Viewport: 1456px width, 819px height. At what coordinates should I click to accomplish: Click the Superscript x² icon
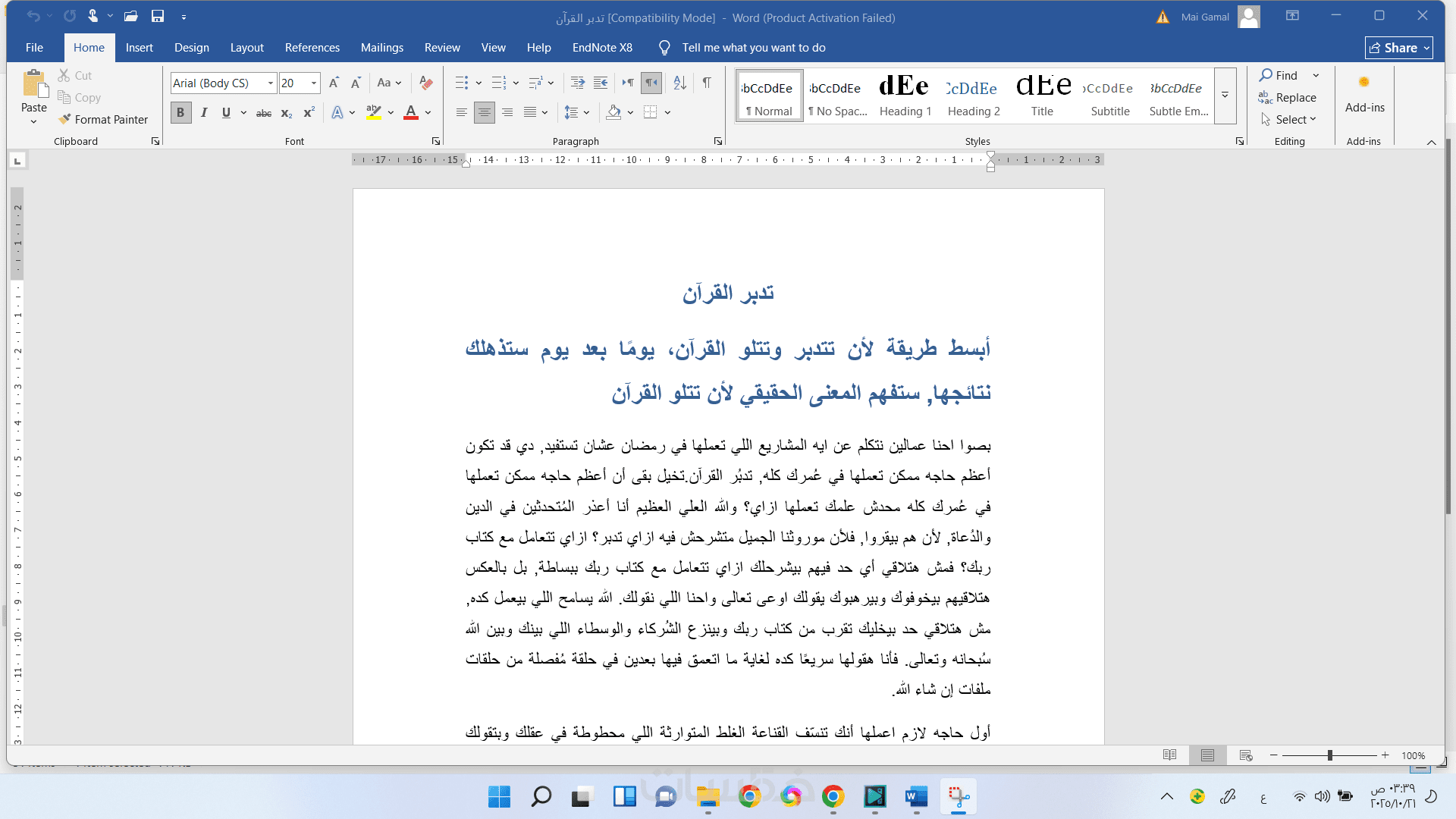tap(309, 113)
